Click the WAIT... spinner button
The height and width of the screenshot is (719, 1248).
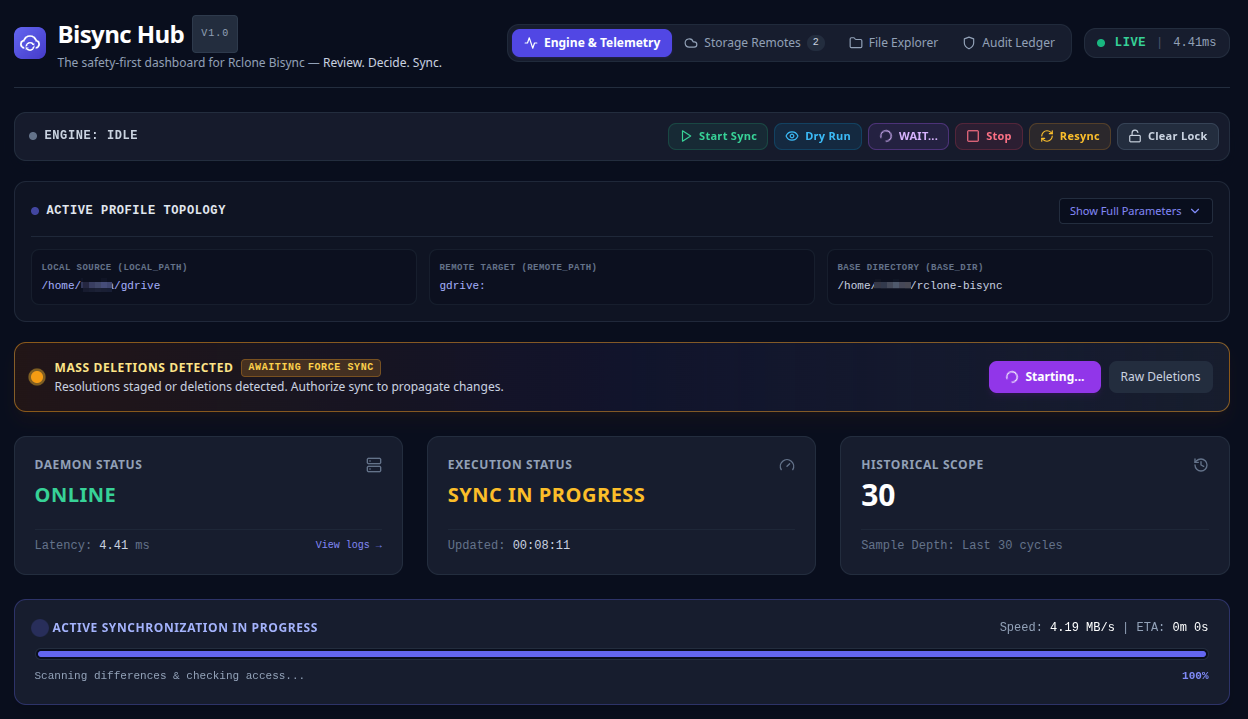tap(908, 136)
